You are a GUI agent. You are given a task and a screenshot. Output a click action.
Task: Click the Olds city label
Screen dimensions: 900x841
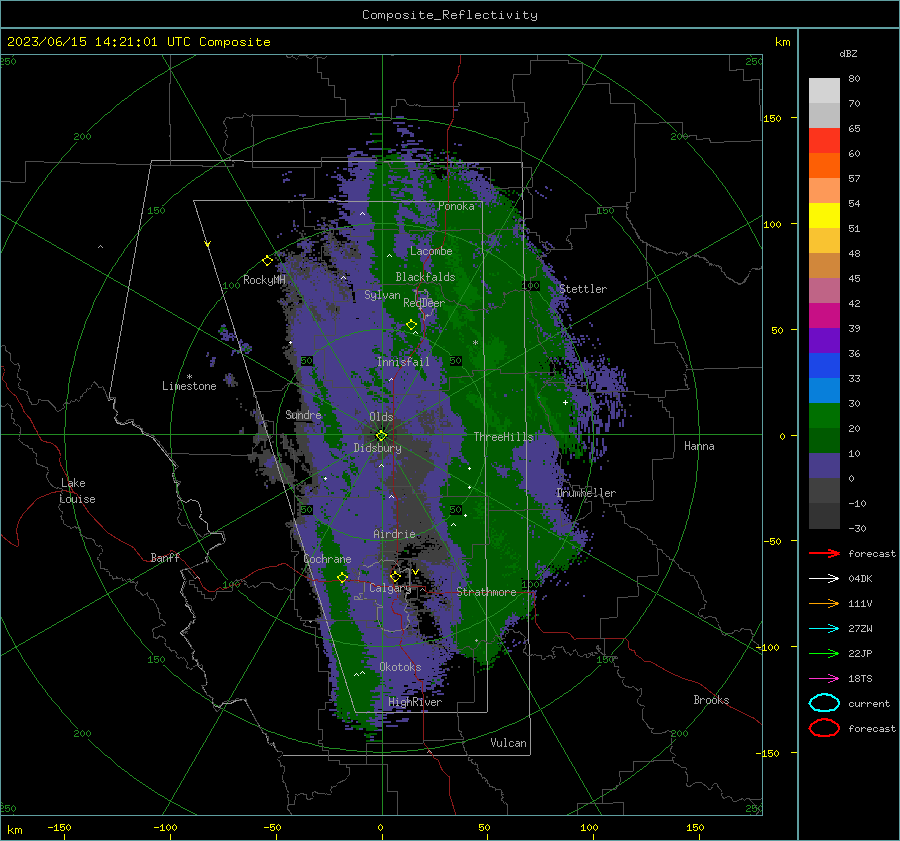click(x=381, y=417)
